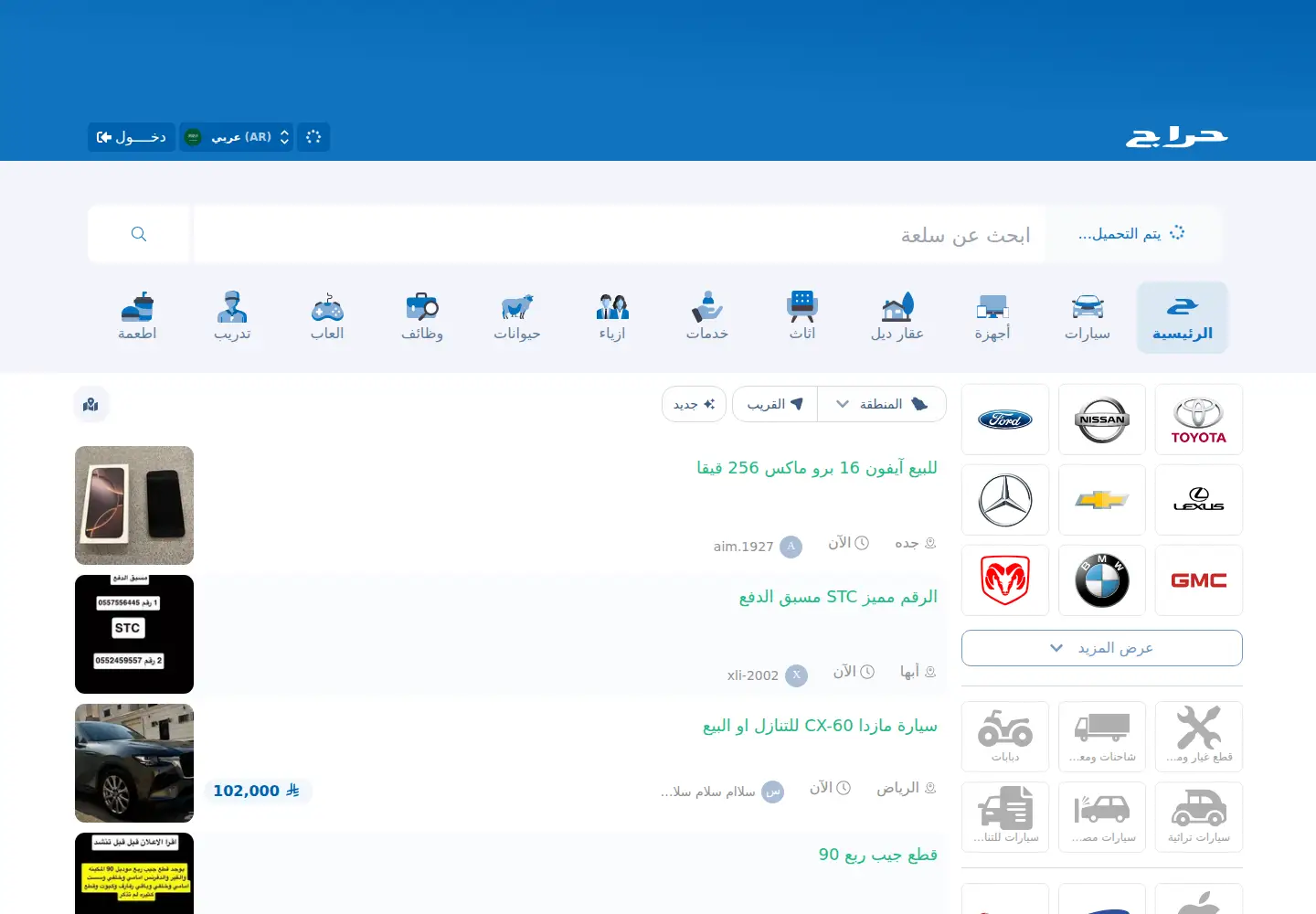Screen dimensions: 1316x914
Task: Toggle the جديد new filter
Action: click(694, 404)
